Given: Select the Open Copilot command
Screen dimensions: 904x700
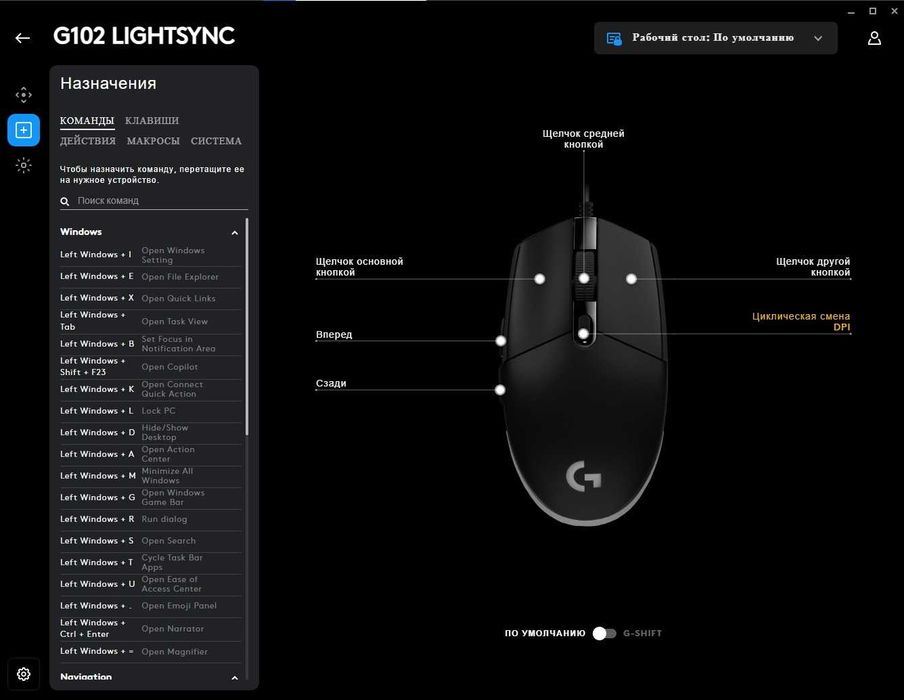Looking at the screenshot, I should tap(151, 367).
